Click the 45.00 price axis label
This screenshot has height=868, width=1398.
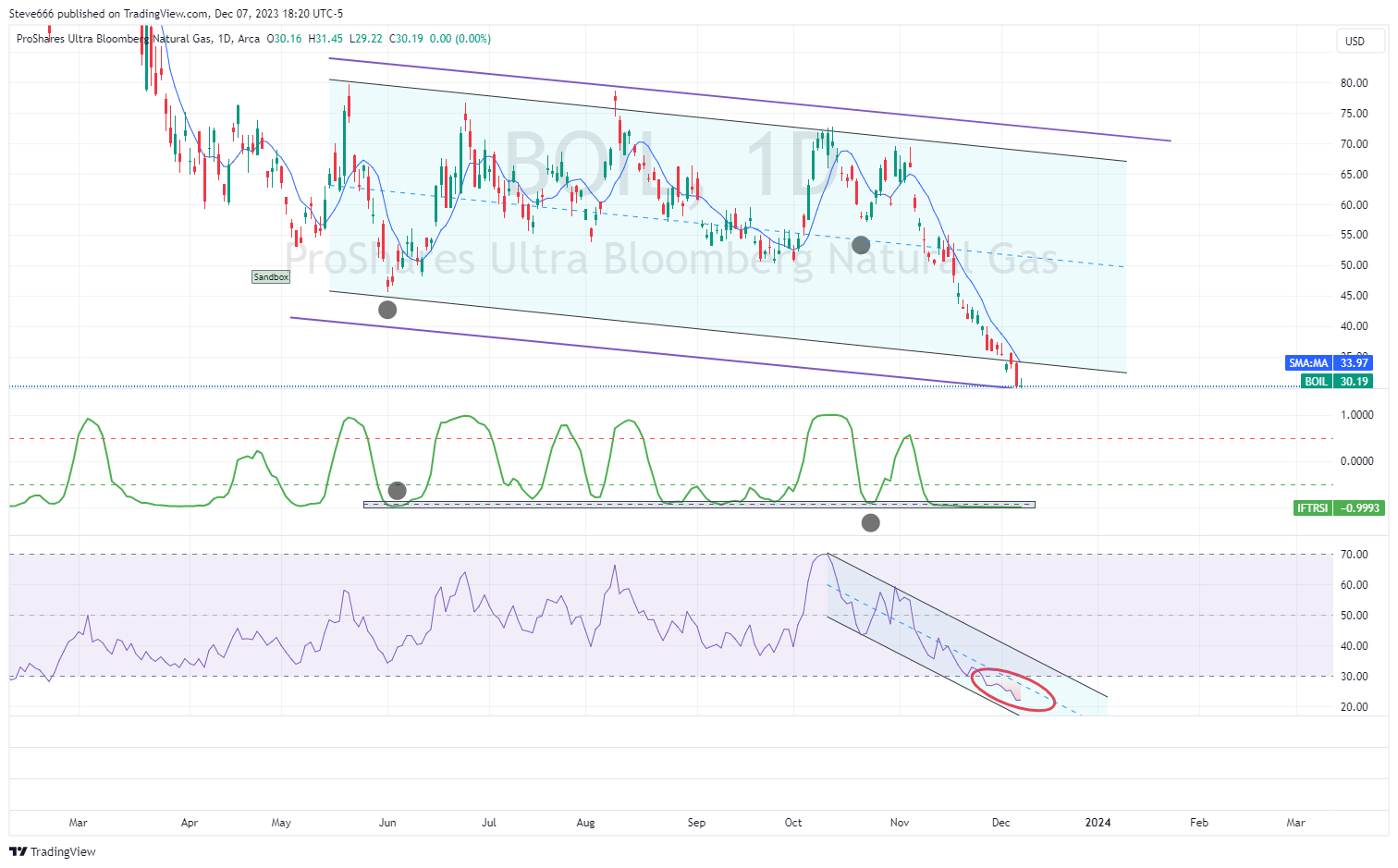[1355, 296]
